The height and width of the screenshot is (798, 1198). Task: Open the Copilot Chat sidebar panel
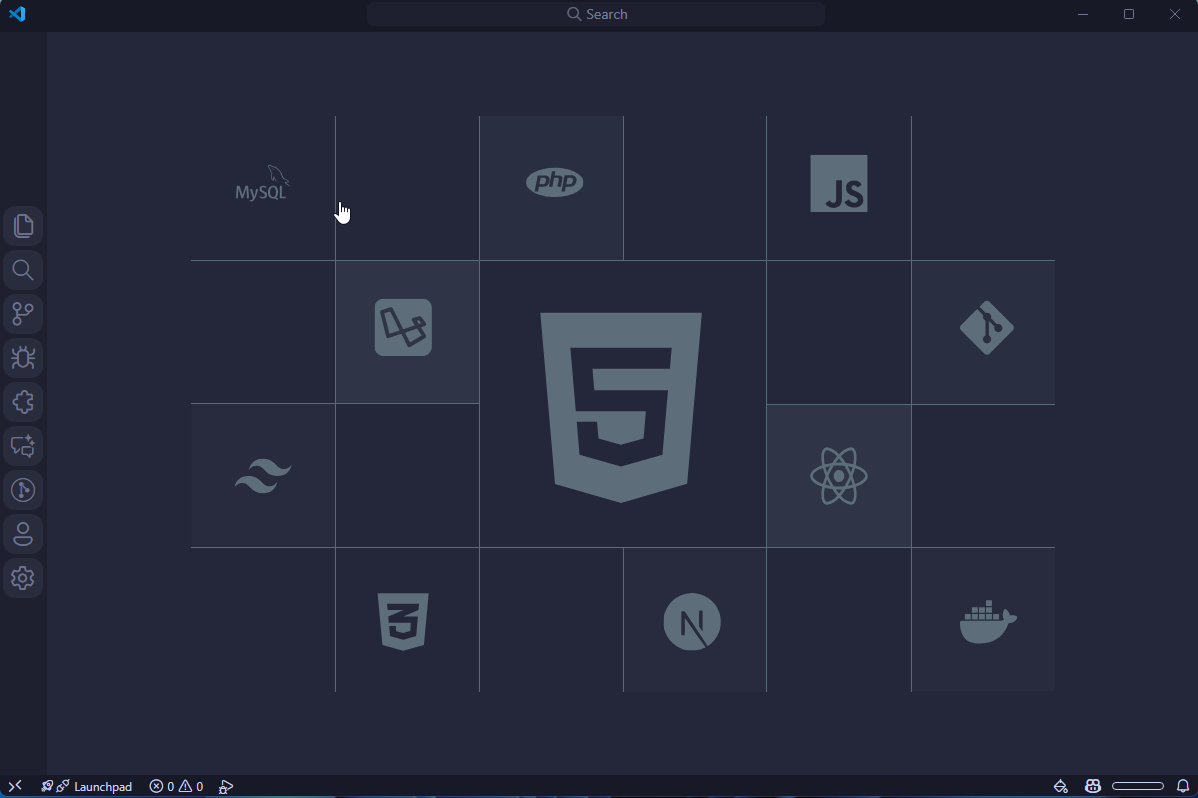point(23,446)
